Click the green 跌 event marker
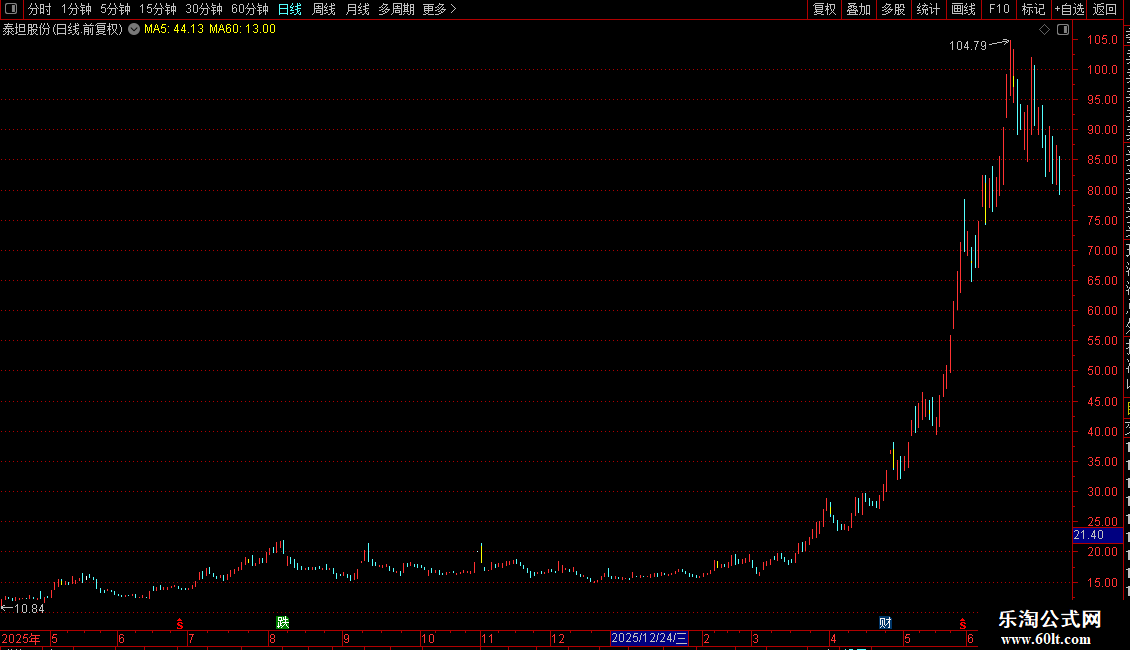Screen dimensions: 1130x650 pyautogui.click(x=282, y=622)
